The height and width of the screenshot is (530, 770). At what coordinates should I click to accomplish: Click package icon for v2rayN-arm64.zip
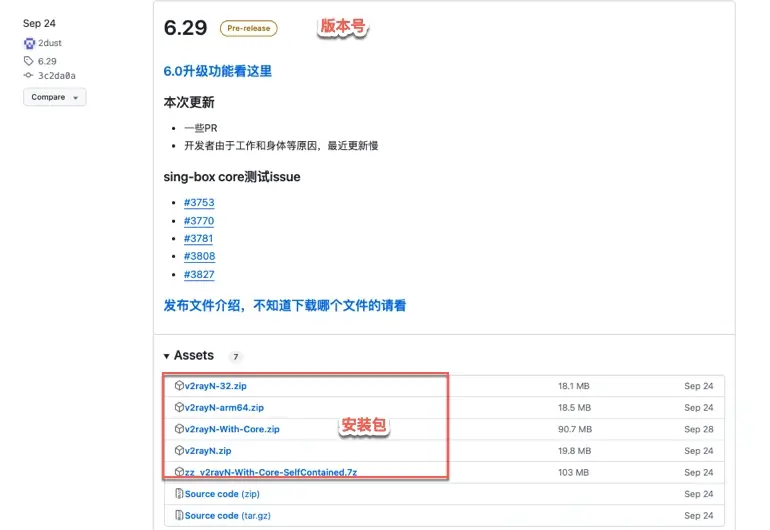179,407
